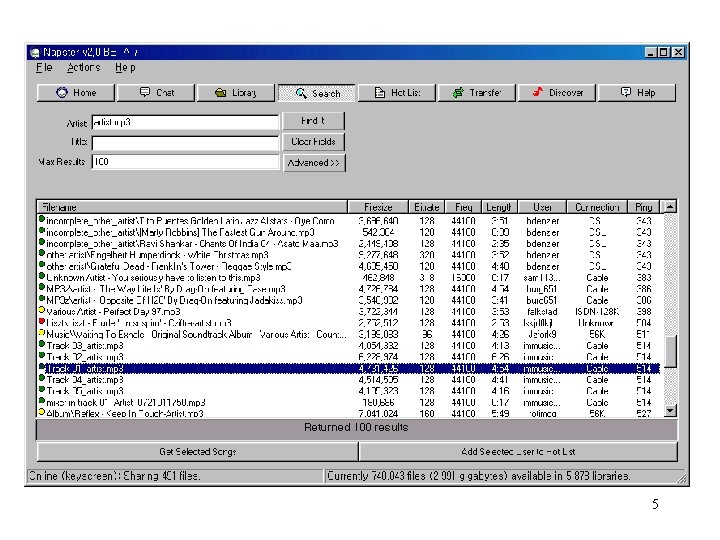
Task: Sort results by Filesize column
Action: (x=378, y=207)
